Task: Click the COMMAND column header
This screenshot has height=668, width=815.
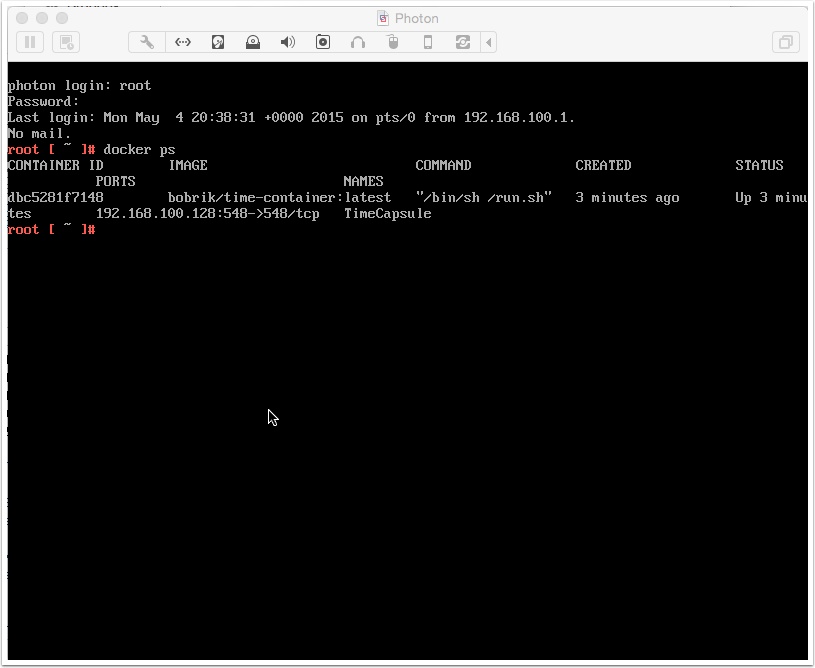Action: click(x=443, y=165)
